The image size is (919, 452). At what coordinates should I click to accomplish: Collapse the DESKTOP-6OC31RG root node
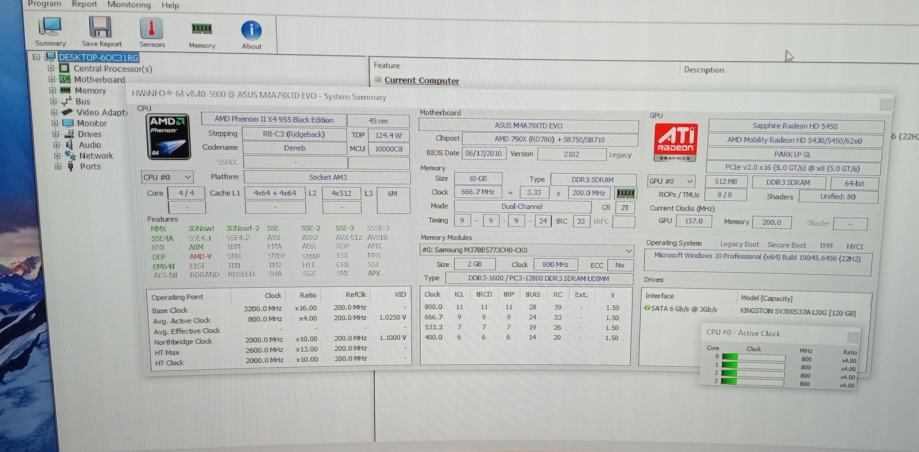pos(36,57)
